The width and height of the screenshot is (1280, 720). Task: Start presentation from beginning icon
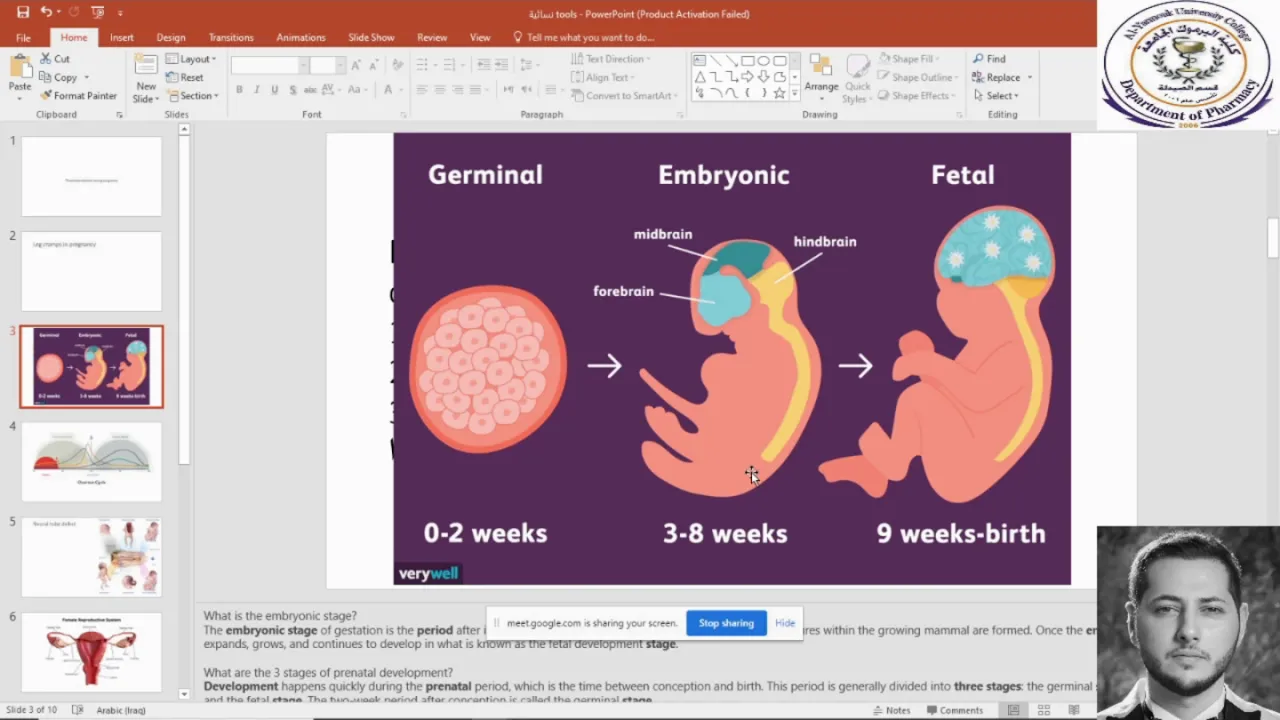point(97,12)
